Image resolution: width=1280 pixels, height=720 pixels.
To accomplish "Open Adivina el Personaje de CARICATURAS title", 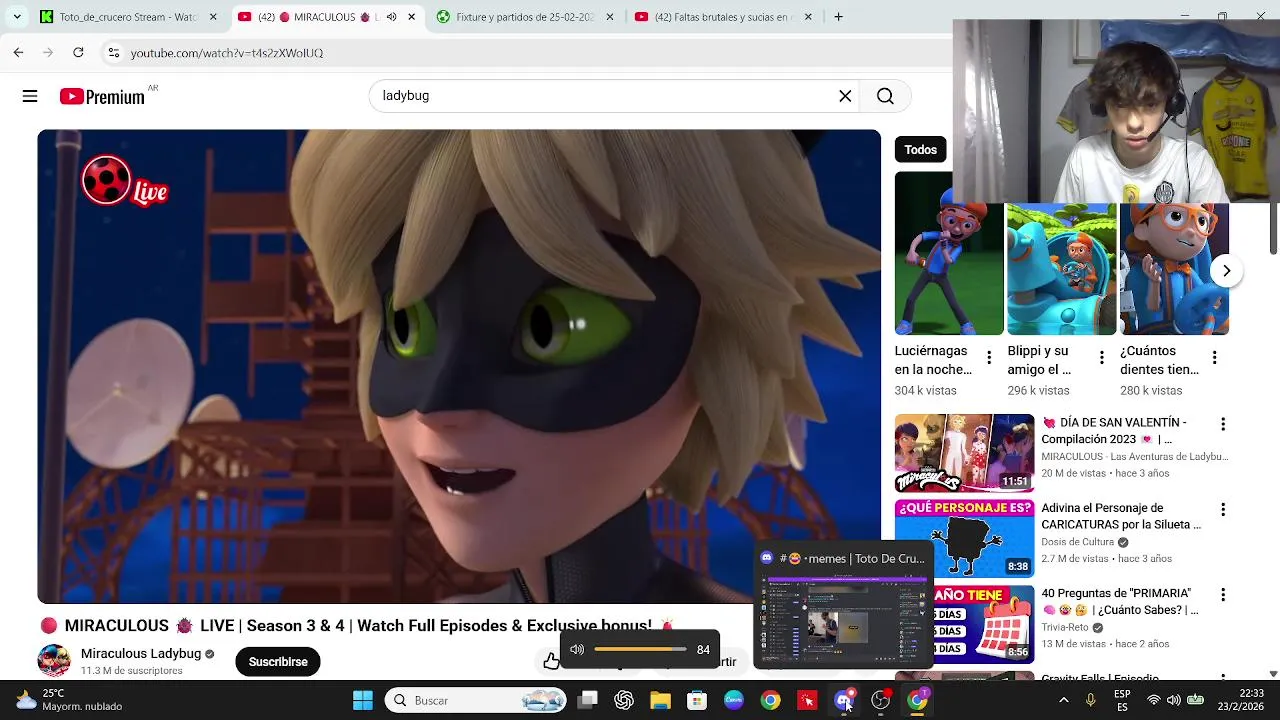I will (1121, 516).
